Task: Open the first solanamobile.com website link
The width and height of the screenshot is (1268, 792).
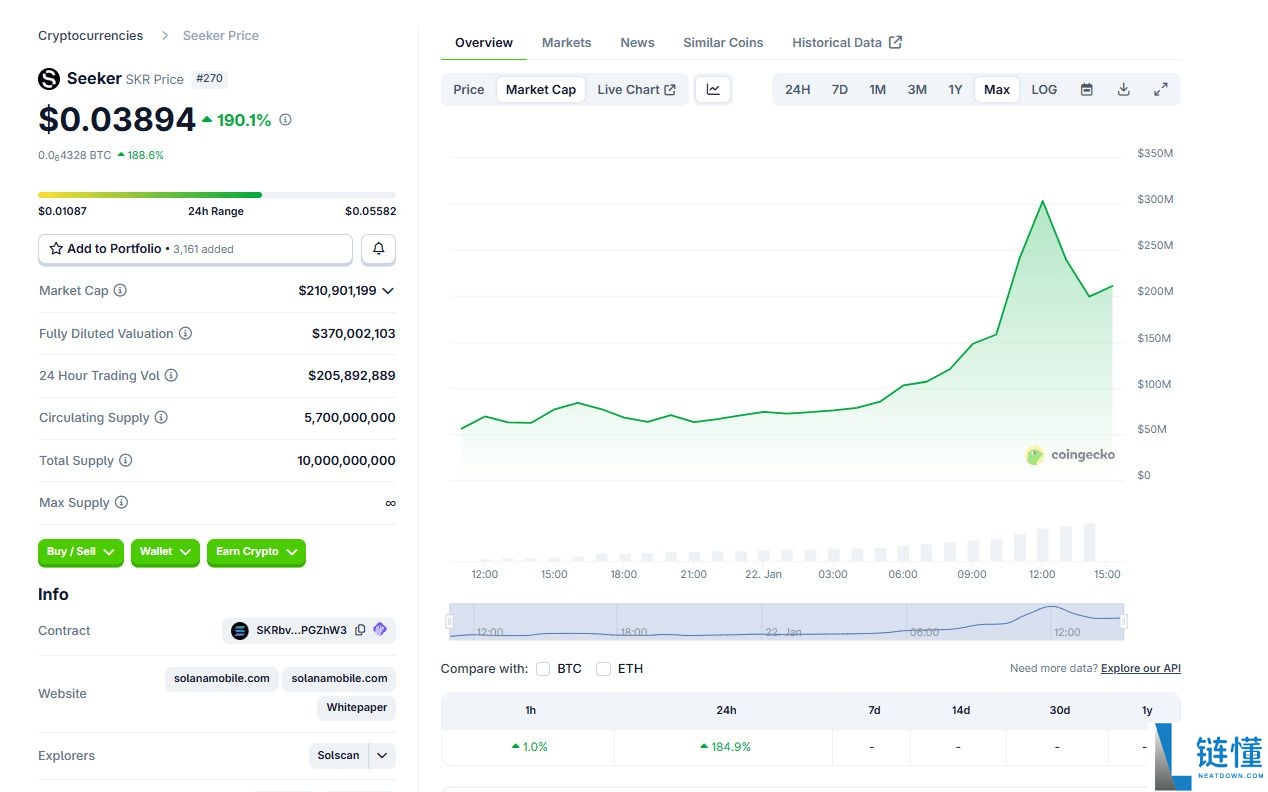Action: (x=222, y=679)
